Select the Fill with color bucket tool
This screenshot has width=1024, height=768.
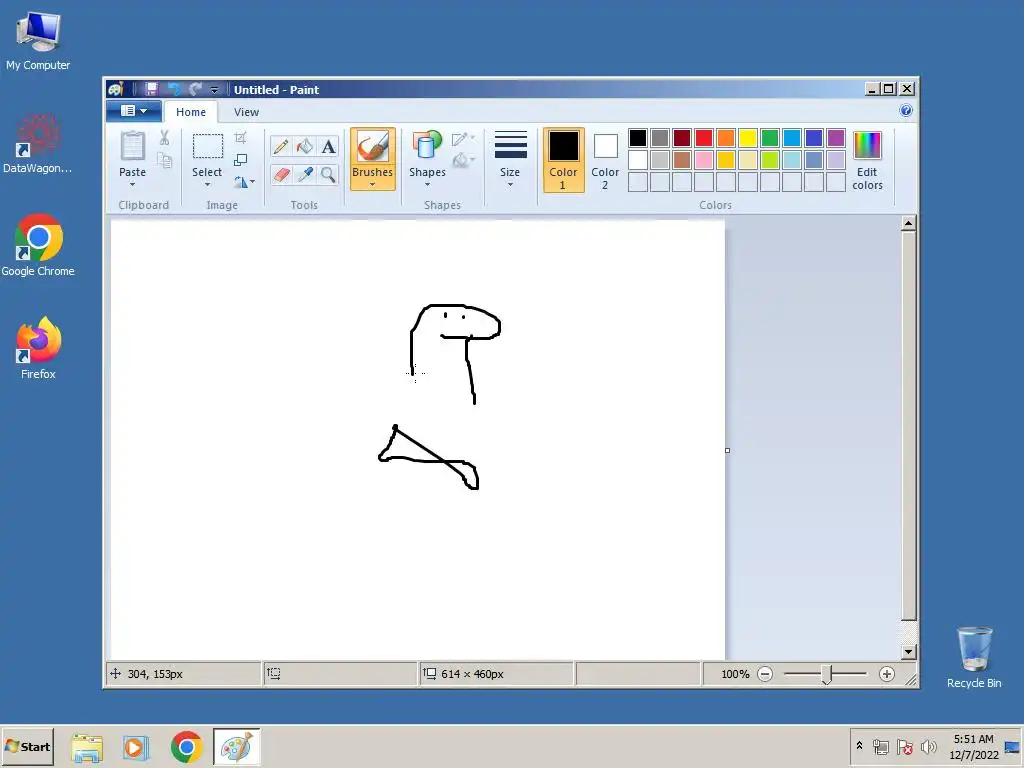click(304, 146)
